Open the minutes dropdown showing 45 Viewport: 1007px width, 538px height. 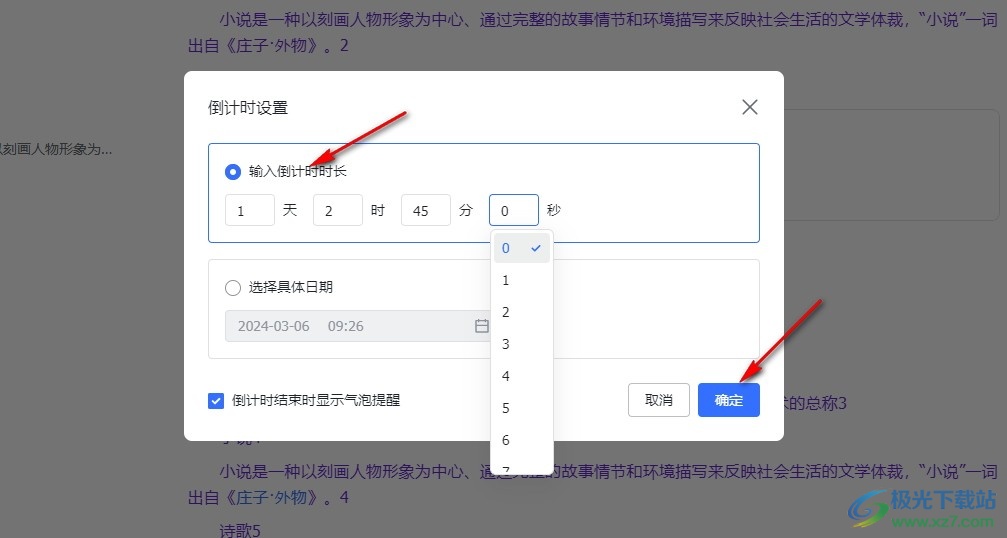coord(426,211)
